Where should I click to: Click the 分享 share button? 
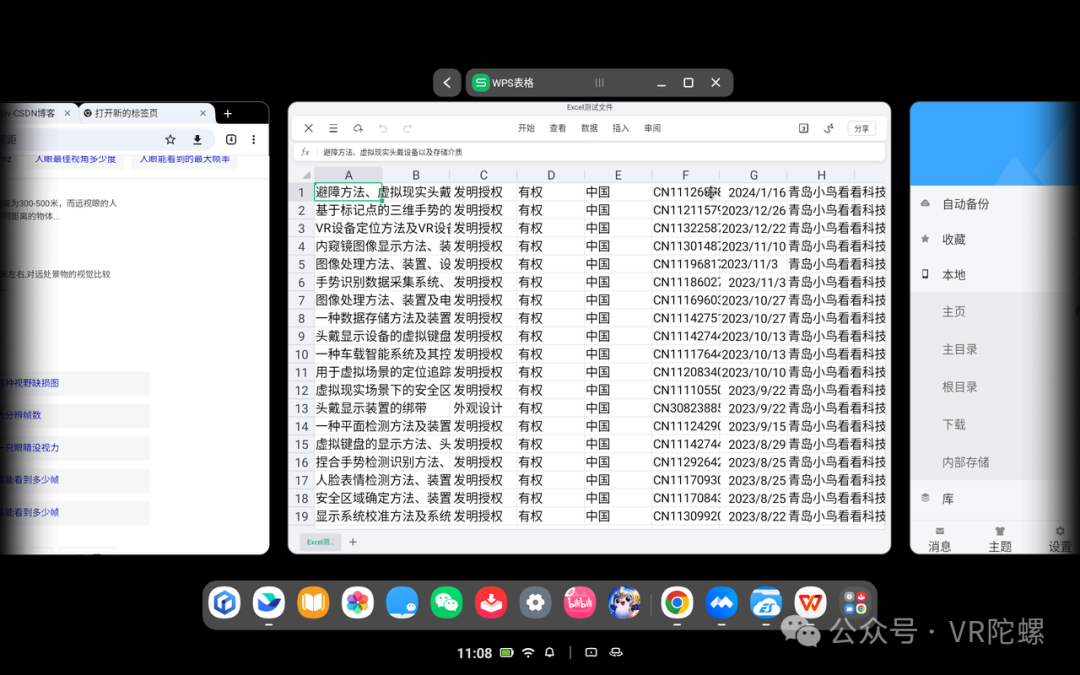(861, 128)
